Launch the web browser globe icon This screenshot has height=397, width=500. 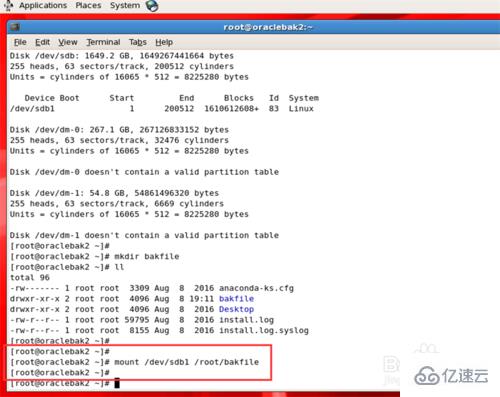152,6
